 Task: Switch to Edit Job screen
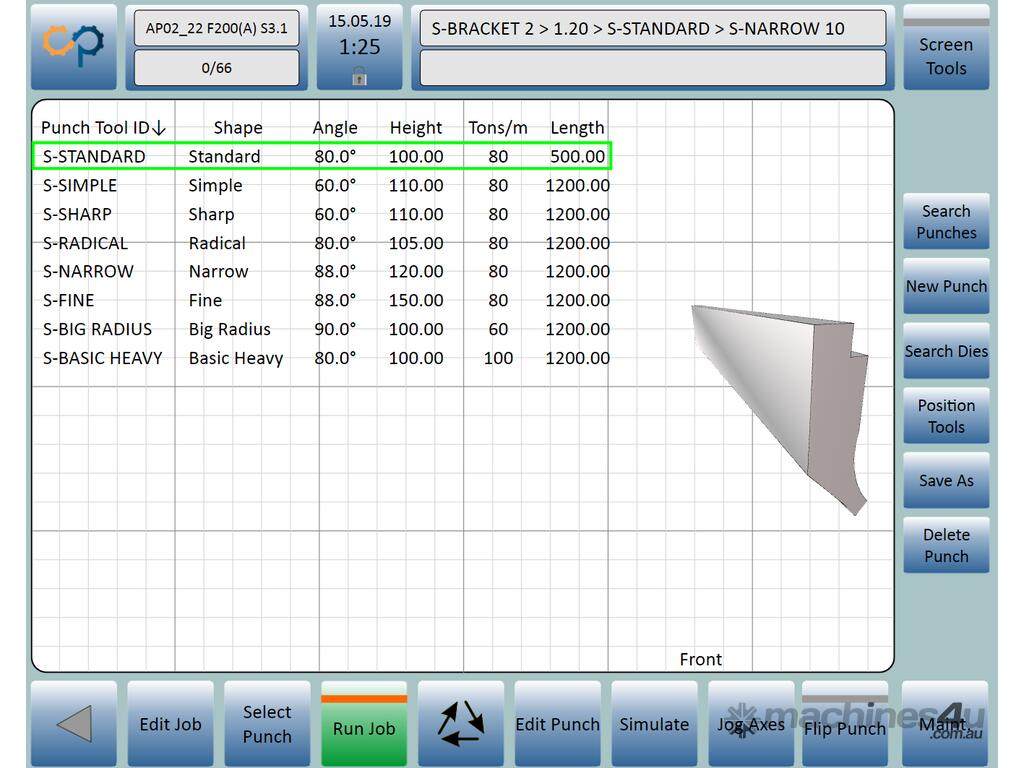point(170,725)
